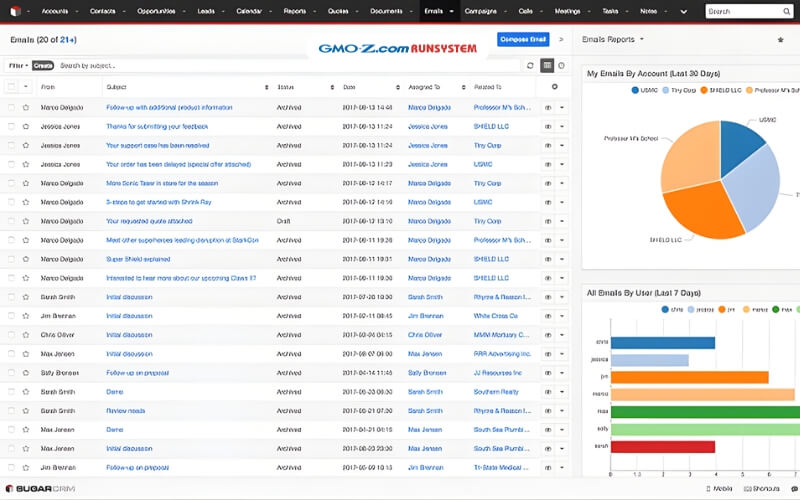
Task: Preview the 'Follow up on proposal' Sally Bronsen email
Action: [548, 373]
